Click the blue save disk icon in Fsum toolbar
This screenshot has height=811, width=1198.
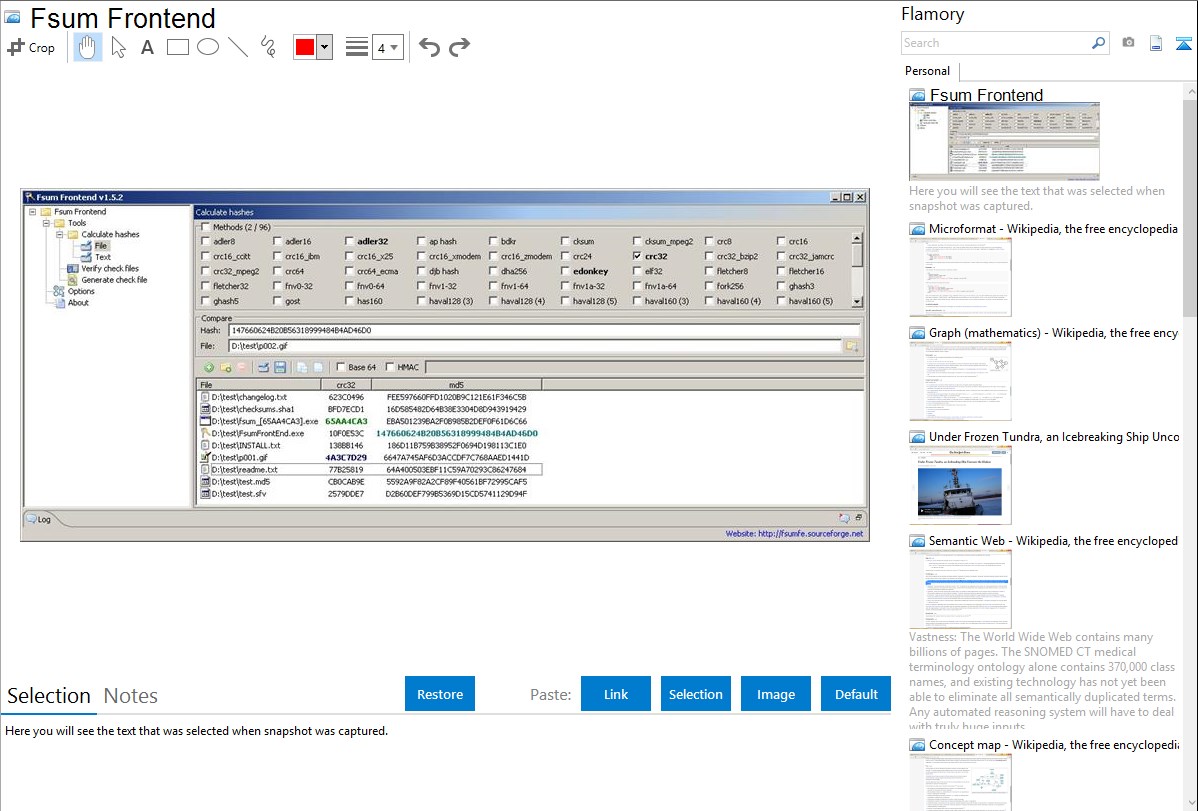pos(280,368)
